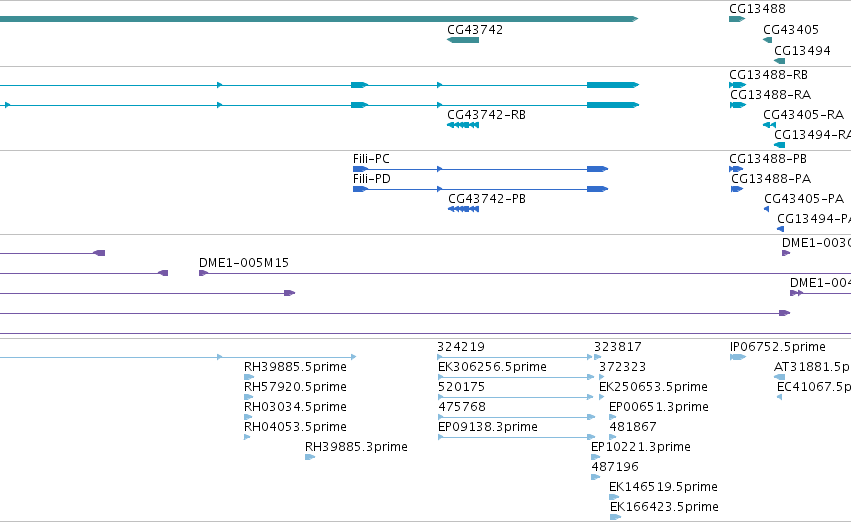Image resolution: width=851 pixels, height=522 pixels.
Task: Click the CG13488 gene arrow glyph
Action: click(737, 19)
